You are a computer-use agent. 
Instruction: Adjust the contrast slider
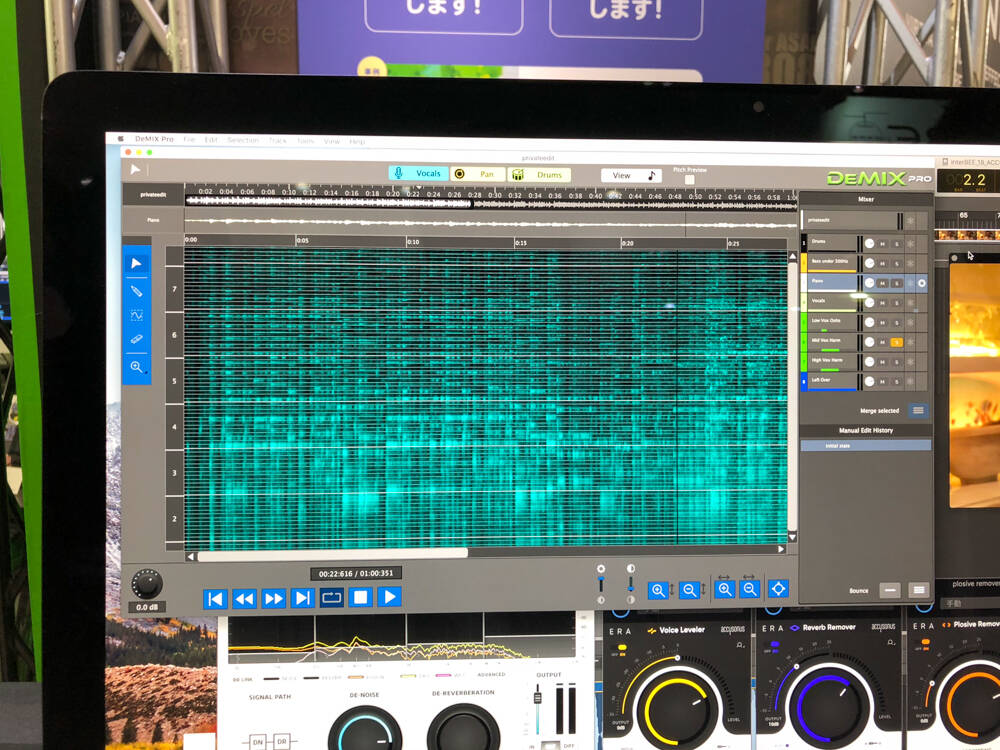pos(630,584)
